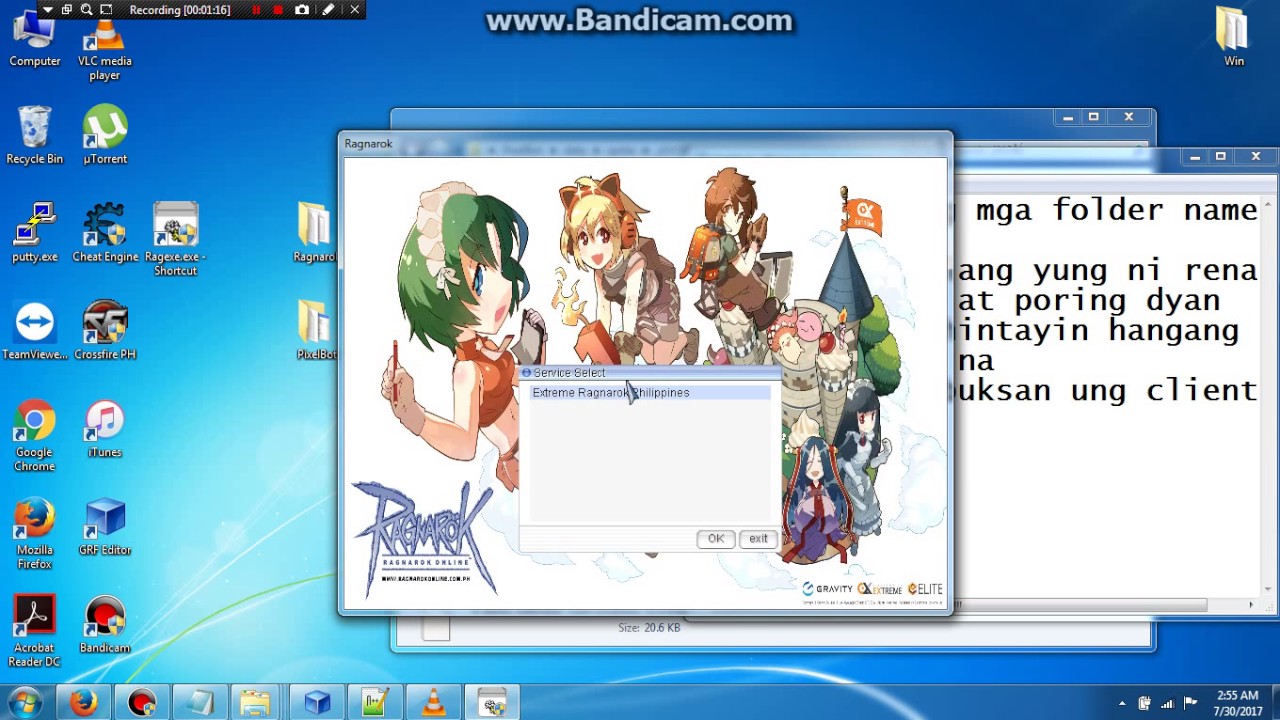Open the Bandicam bar dropdown arrow
This screenshot has height=720, width=1280.
[47, 10]
